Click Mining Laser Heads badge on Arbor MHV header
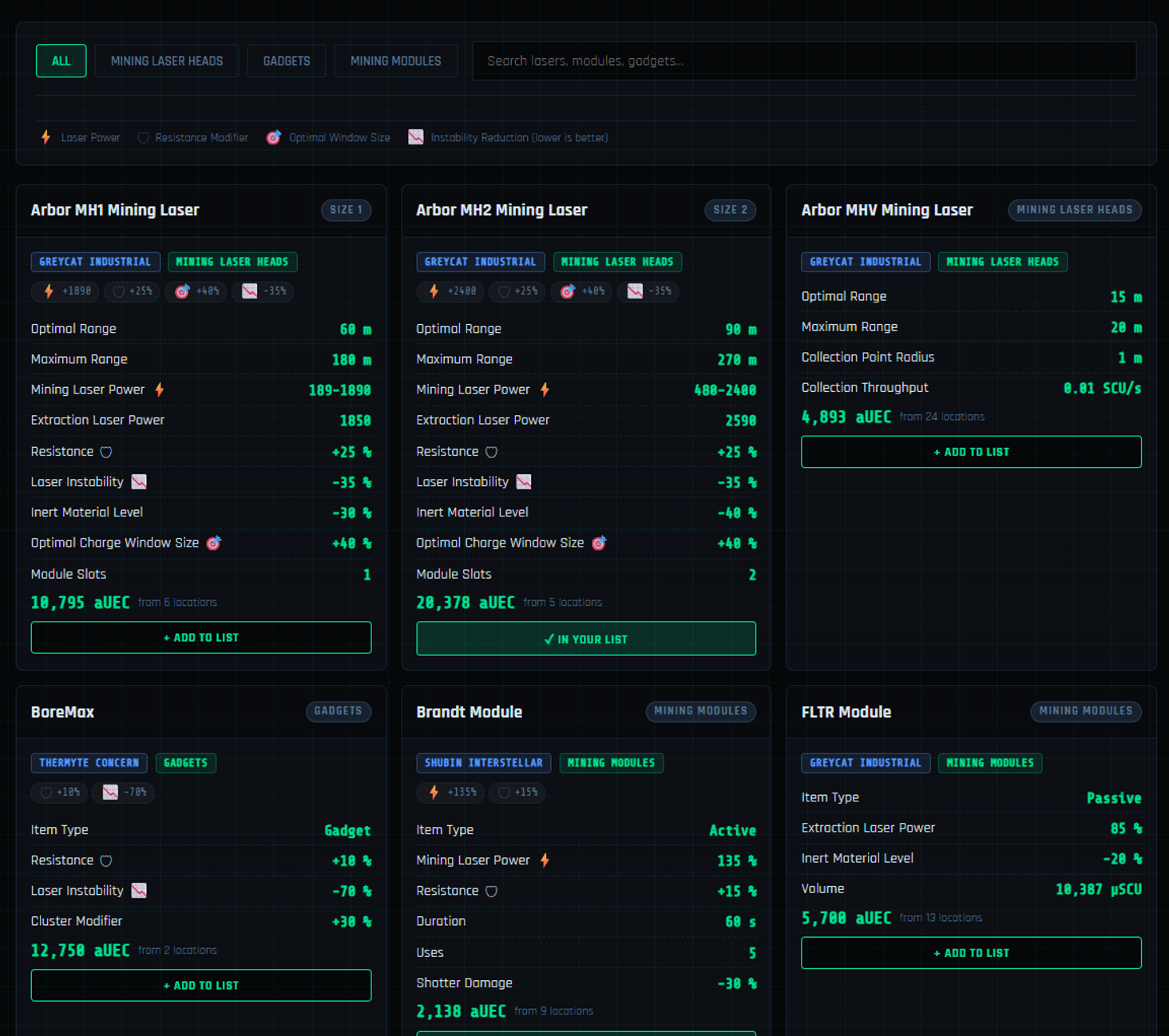 tap(1075, 210)
